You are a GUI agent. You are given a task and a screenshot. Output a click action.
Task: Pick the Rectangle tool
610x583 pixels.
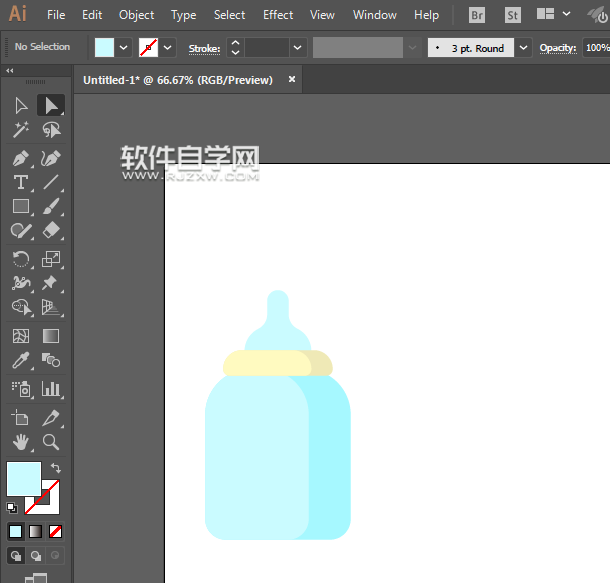point(20,207)
